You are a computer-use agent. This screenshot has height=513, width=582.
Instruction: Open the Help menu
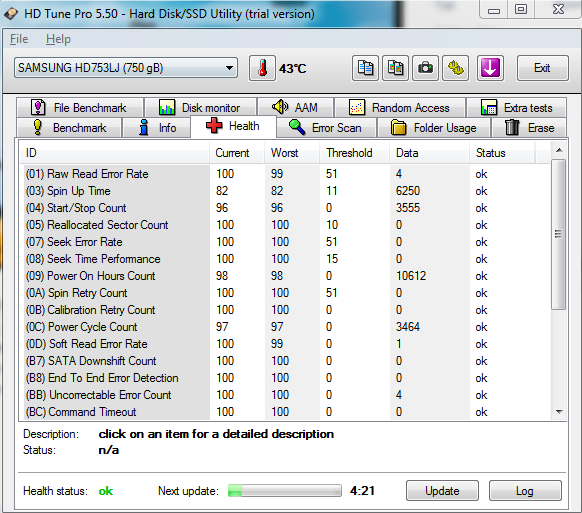(58, 39)
